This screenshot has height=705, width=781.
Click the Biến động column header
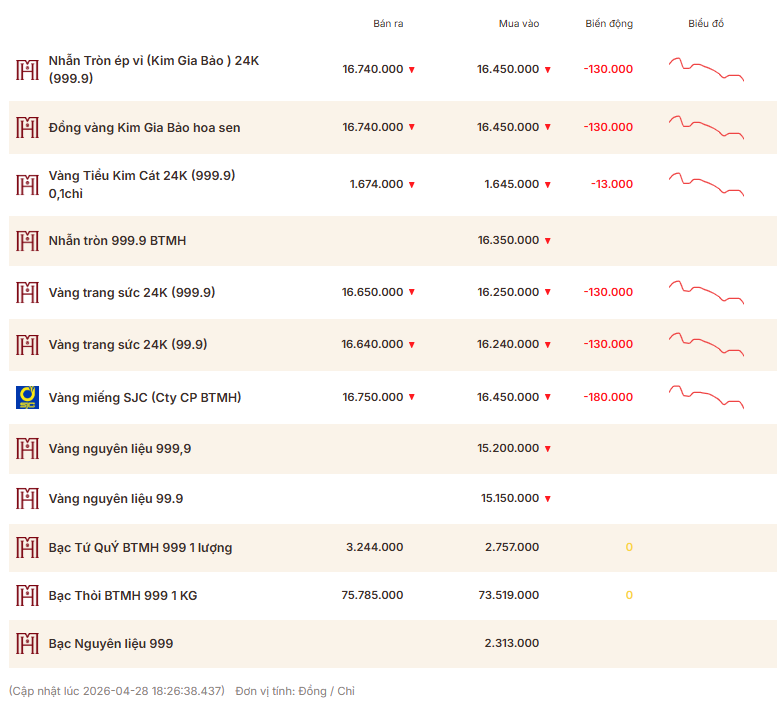(x=609, y=24)
